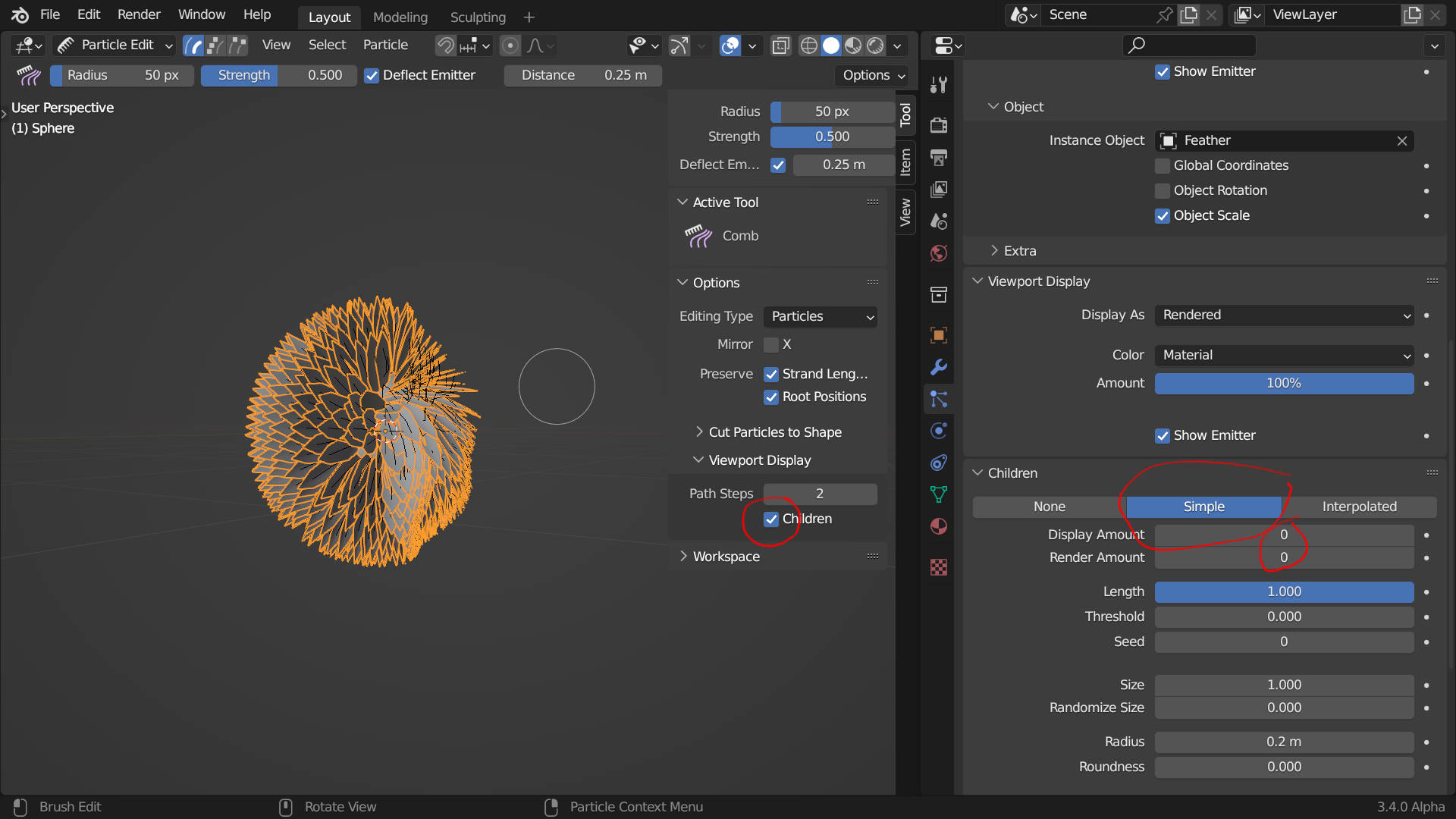Open the Particle menu in the header
This screenshot has height=819, width=1456.
click(385, 45)
